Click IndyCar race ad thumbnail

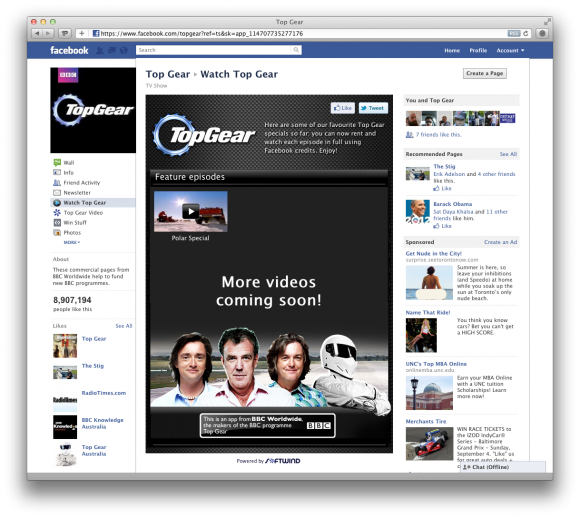pos(429,444)
